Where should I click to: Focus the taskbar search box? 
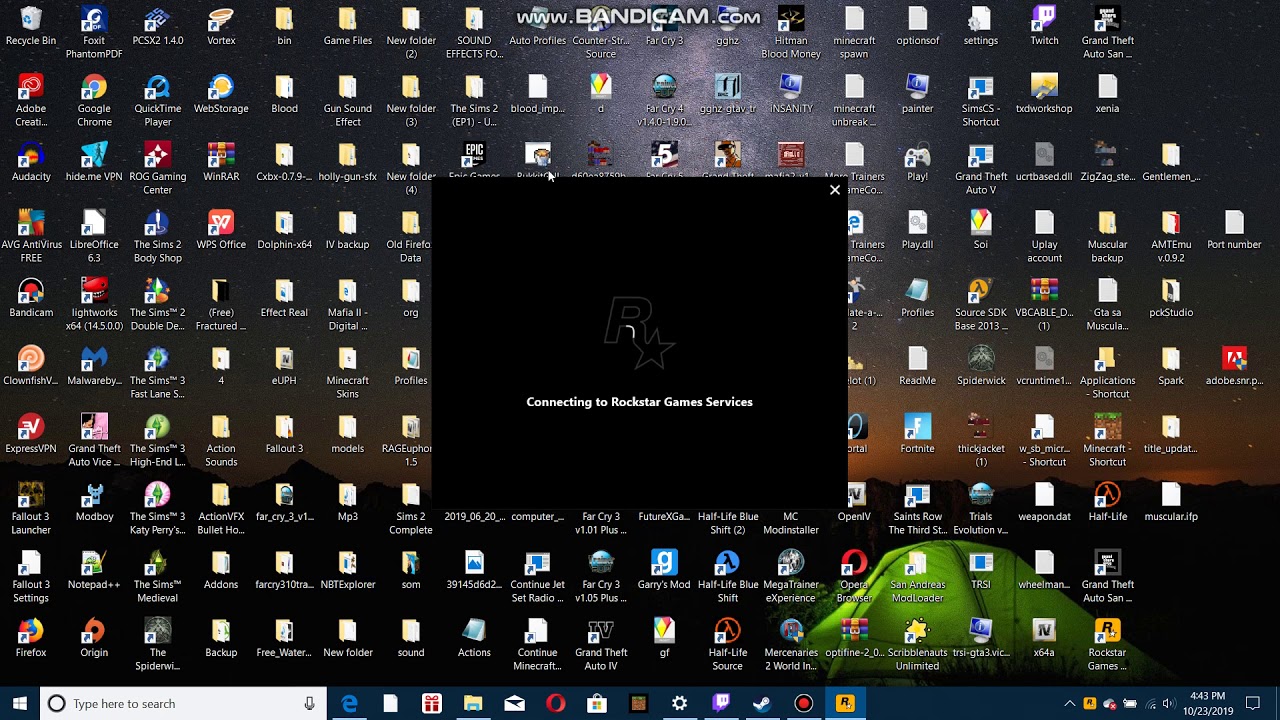183,703
